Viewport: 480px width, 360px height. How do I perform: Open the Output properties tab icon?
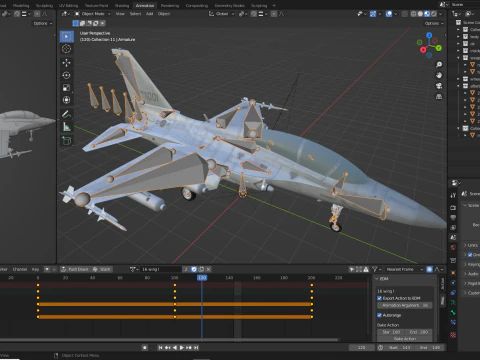coord(453,218)
